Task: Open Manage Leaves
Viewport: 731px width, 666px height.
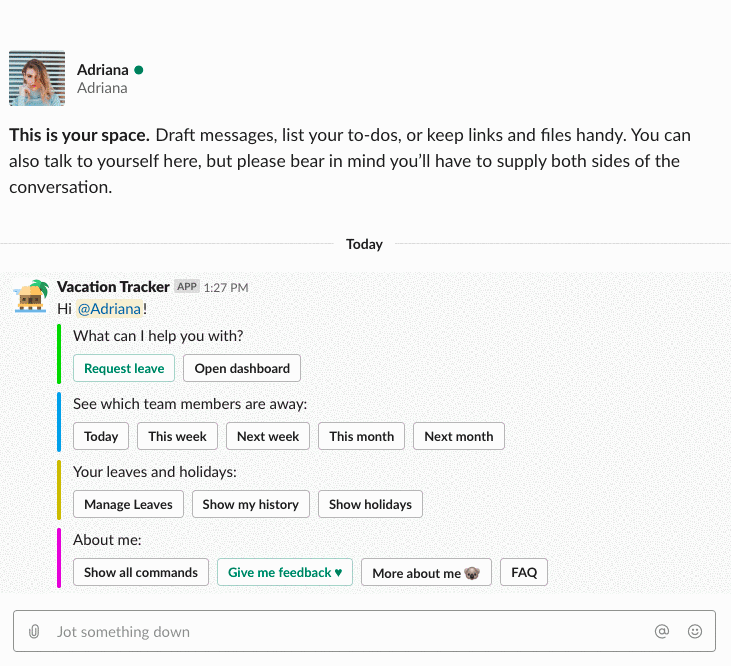Action: click(128, 504)
